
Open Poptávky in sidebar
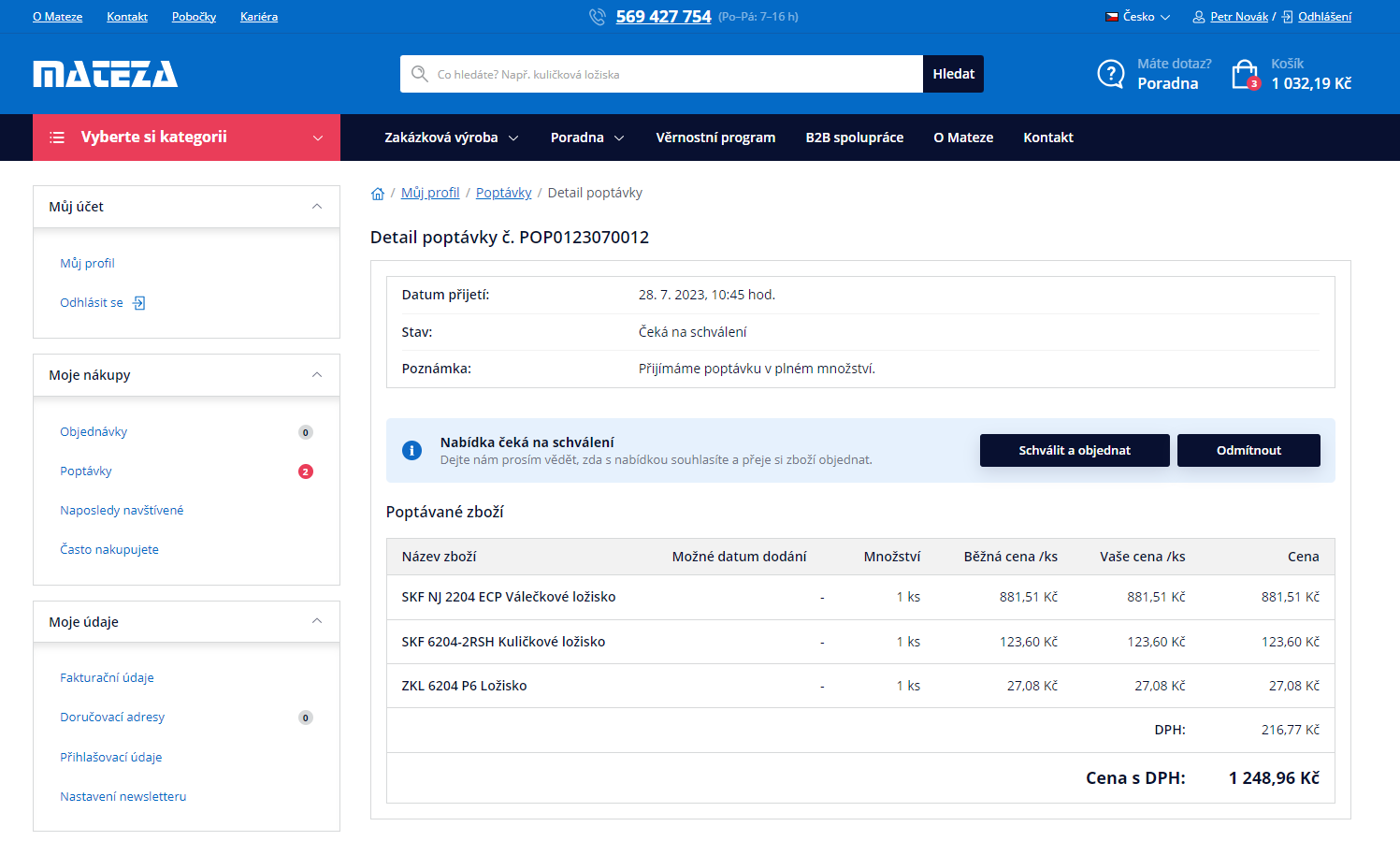pos(86,471)
